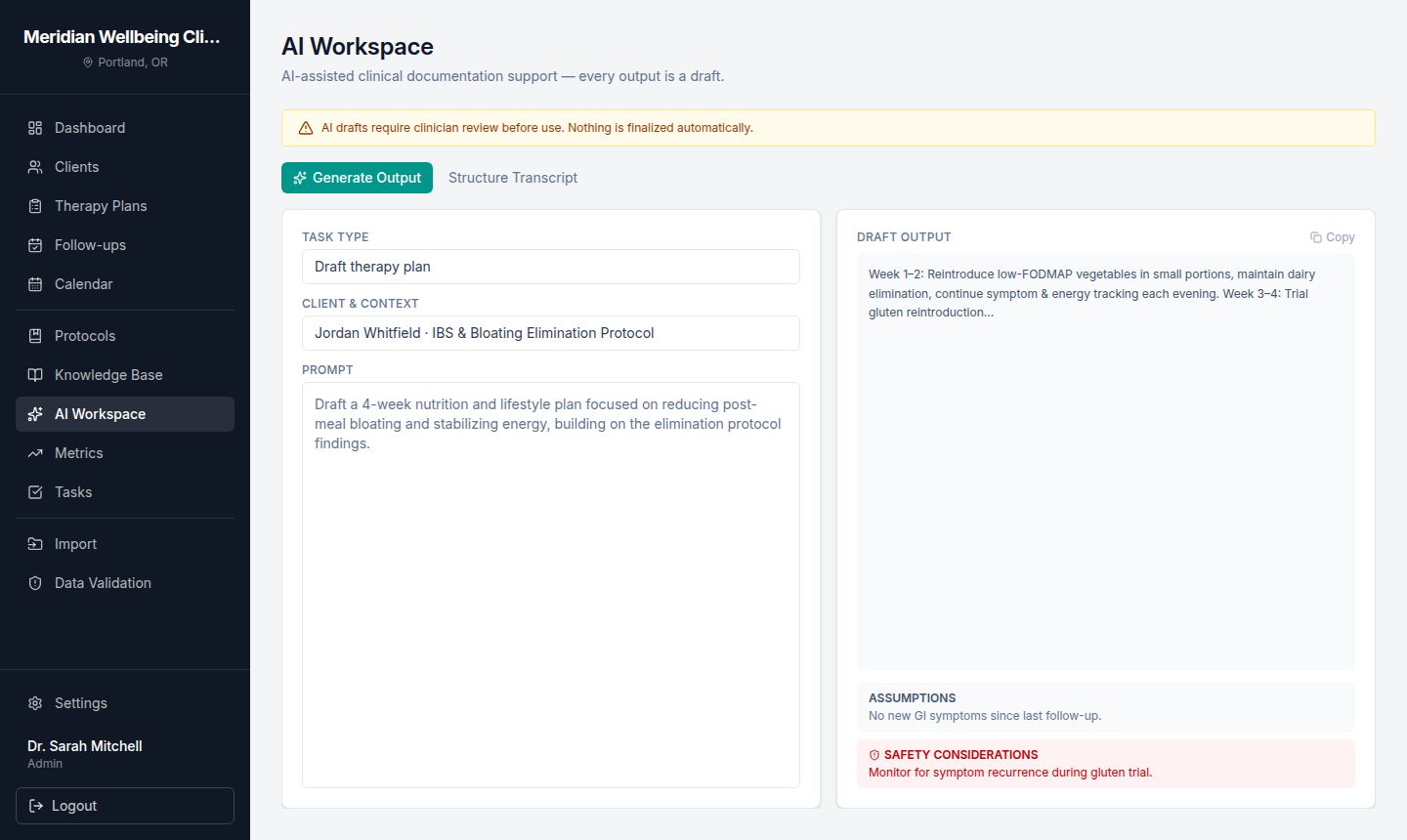
Task: Select the Metrics menu item
Action: [125, 453]
